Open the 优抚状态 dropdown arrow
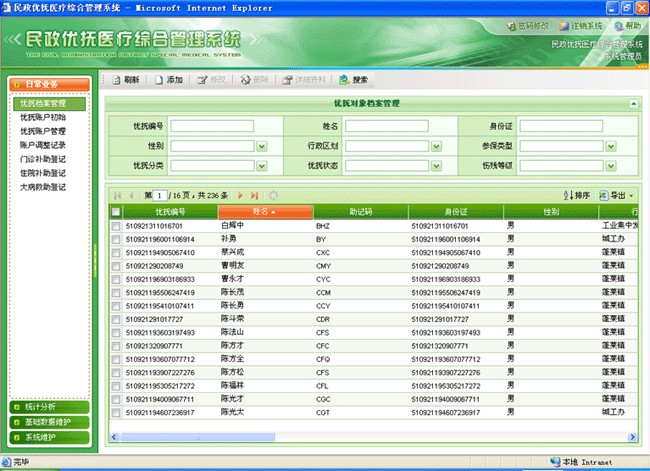 (436, 166)
